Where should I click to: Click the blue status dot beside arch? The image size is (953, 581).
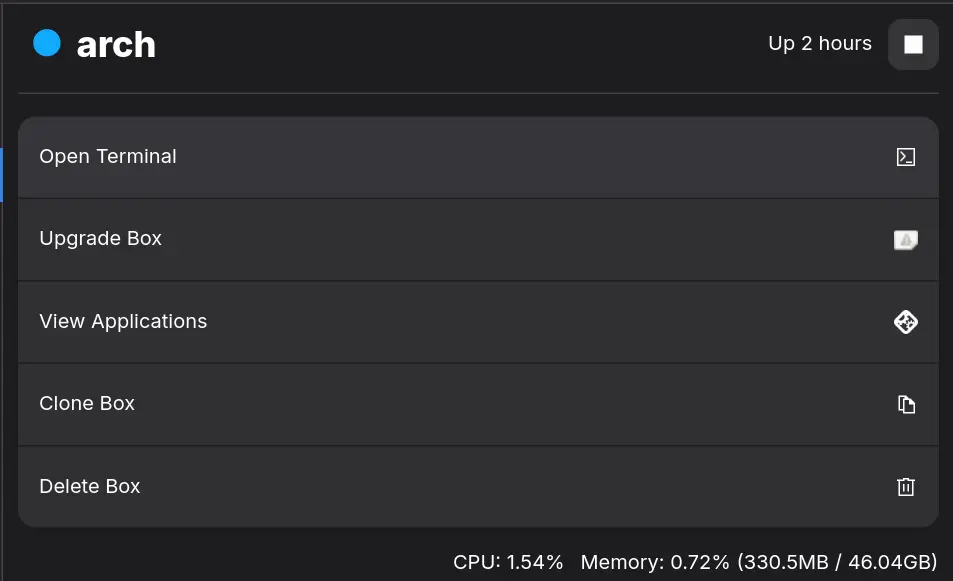[x=47, y=43]
